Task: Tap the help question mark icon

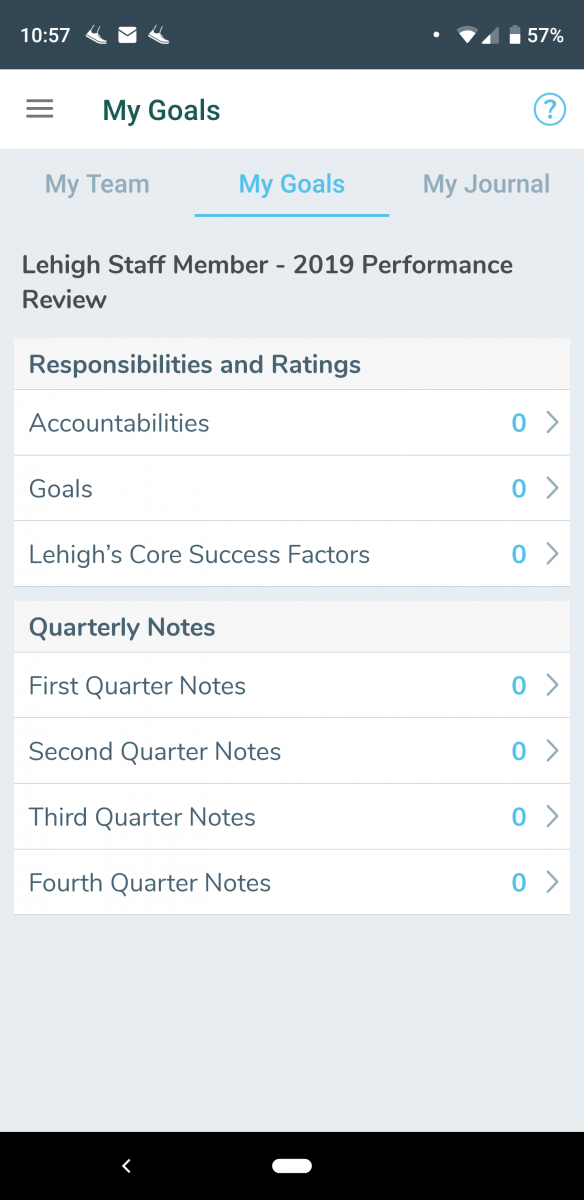Action: coord(549,109)
